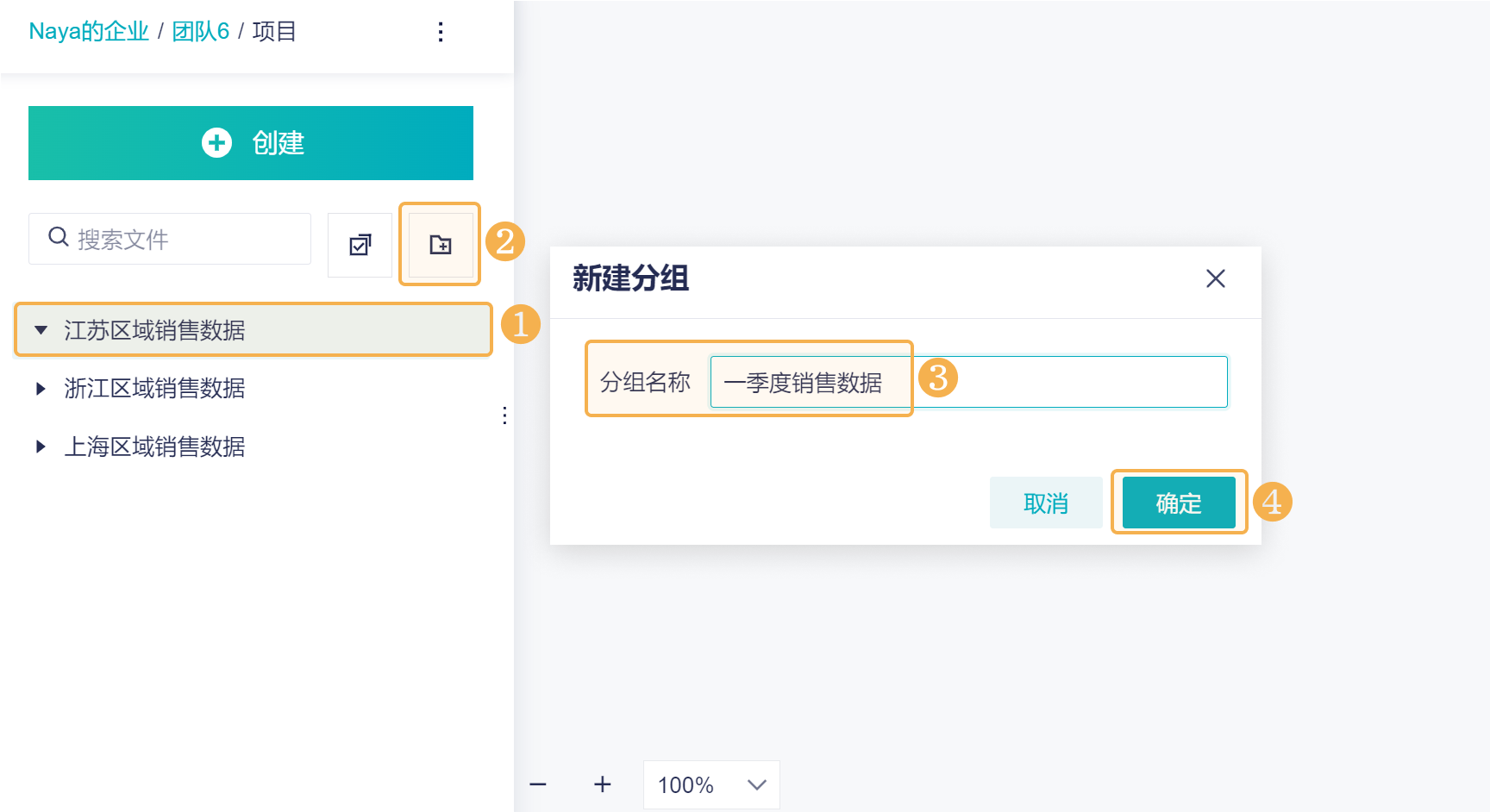Click the zoom out minus icon
Viewport: 1490px width, 812px height.
point(538,784)
